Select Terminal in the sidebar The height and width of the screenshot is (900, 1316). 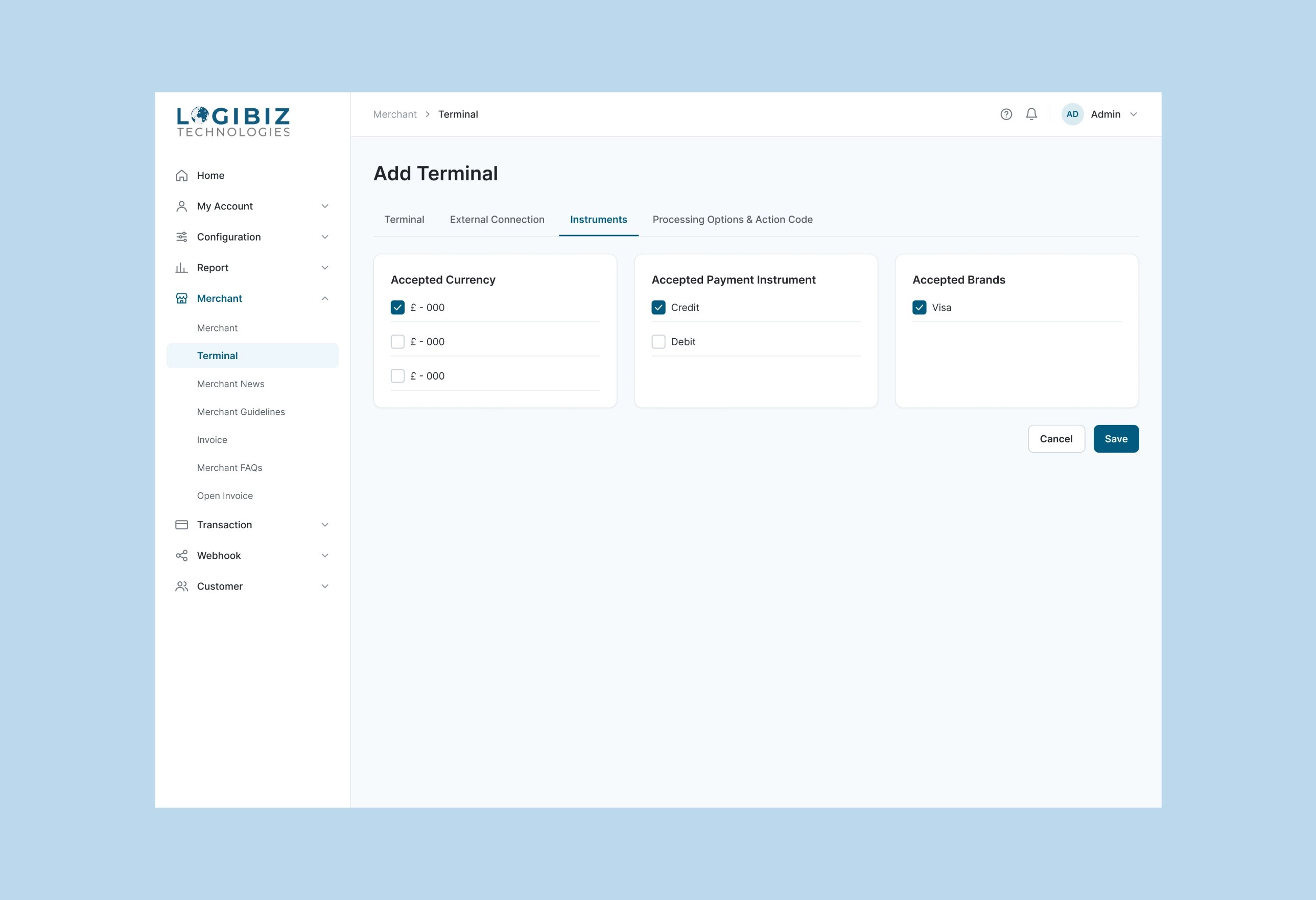(252, 356)
